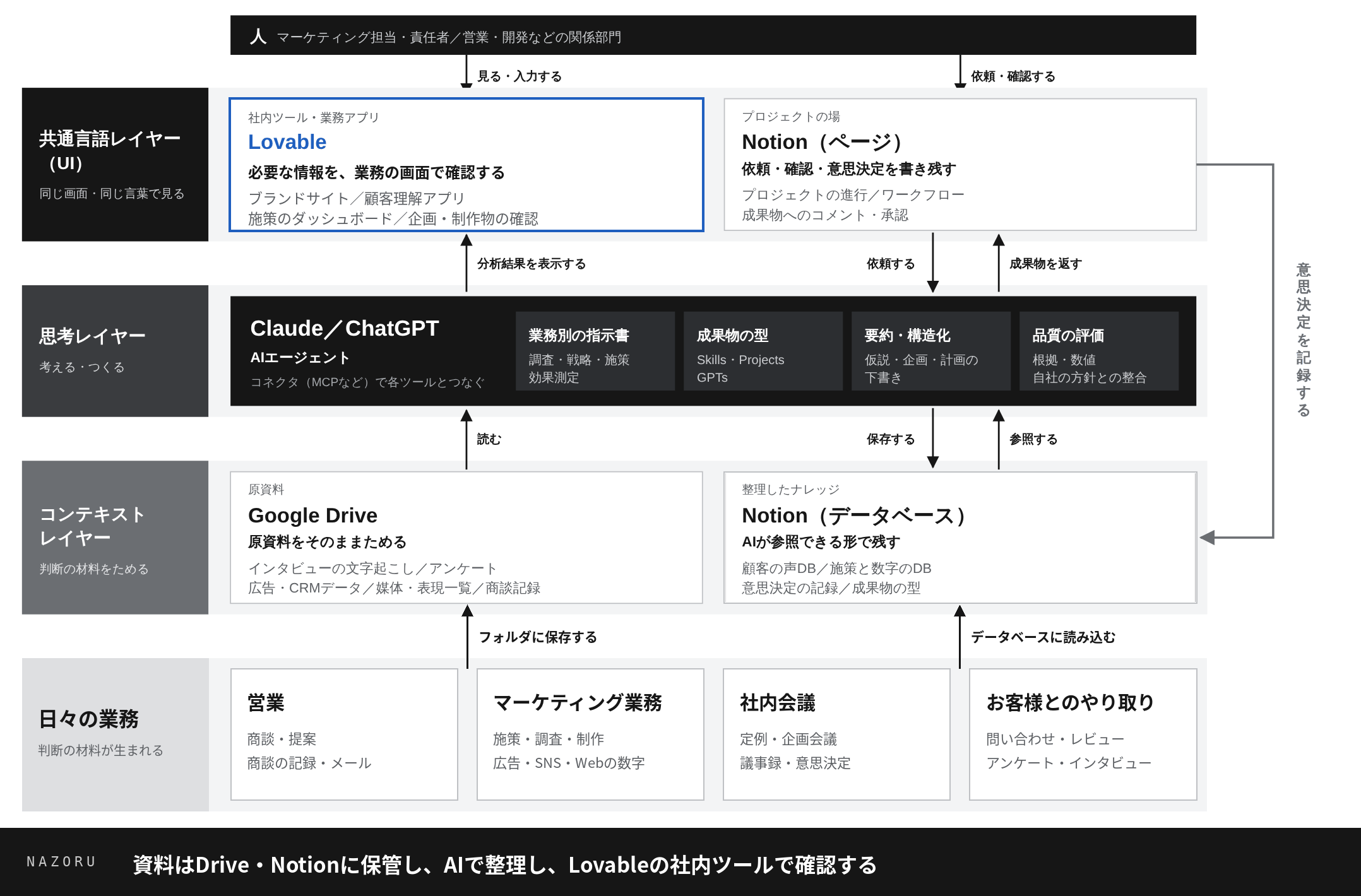Click the 社内会議 card title
Screen dimensions: 1361x896
point(778,702)
